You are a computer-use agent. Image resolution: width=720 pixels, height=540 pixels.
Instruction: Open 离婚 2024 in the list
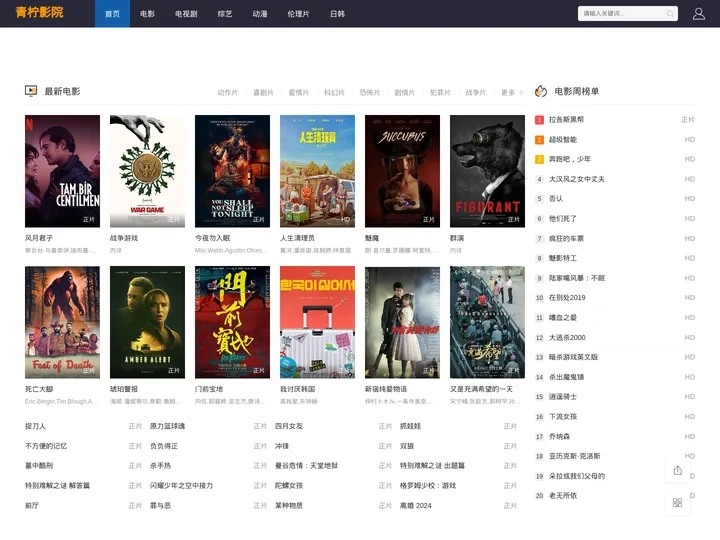coord(416,506)
